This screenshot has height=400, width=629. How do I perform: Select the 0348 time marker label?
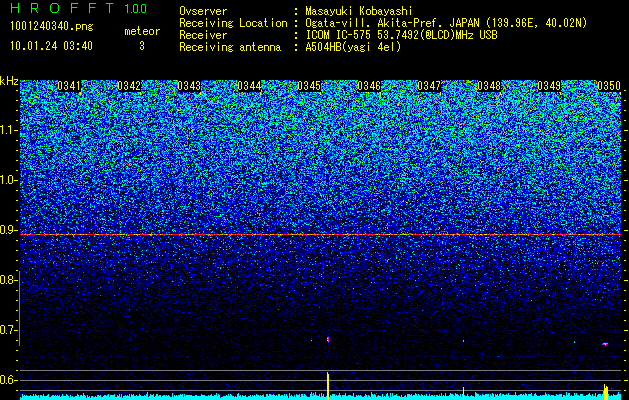tap(489, 86)
